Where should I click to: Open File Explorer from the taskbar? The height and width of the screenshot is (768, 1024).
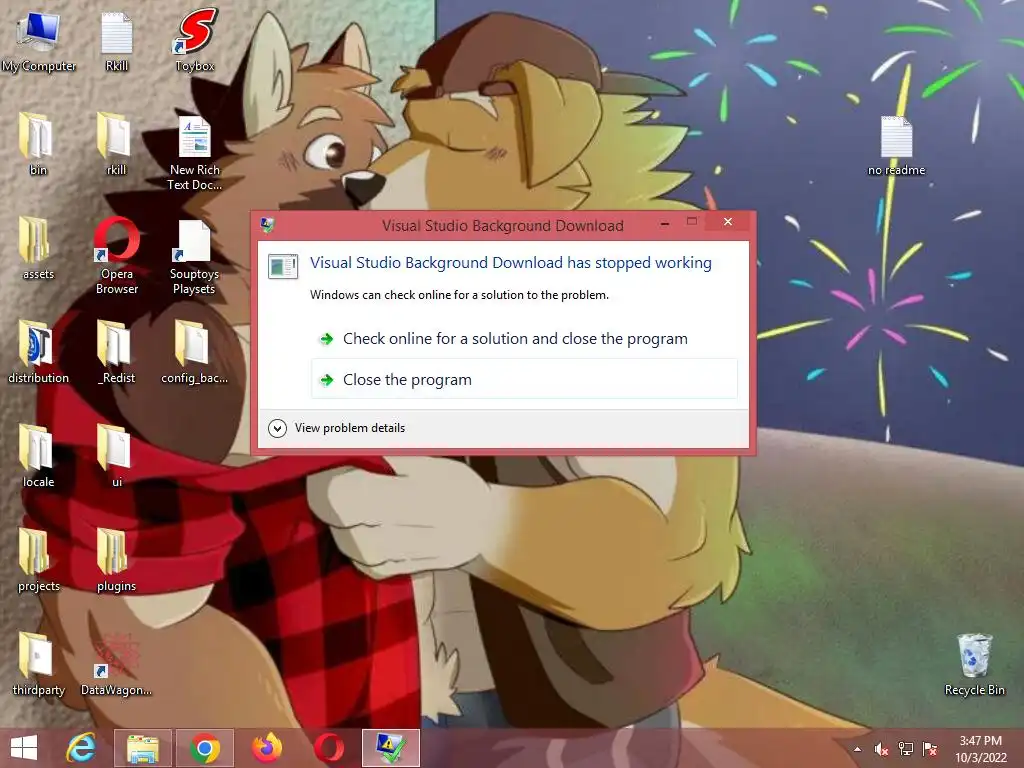point(142,748)
